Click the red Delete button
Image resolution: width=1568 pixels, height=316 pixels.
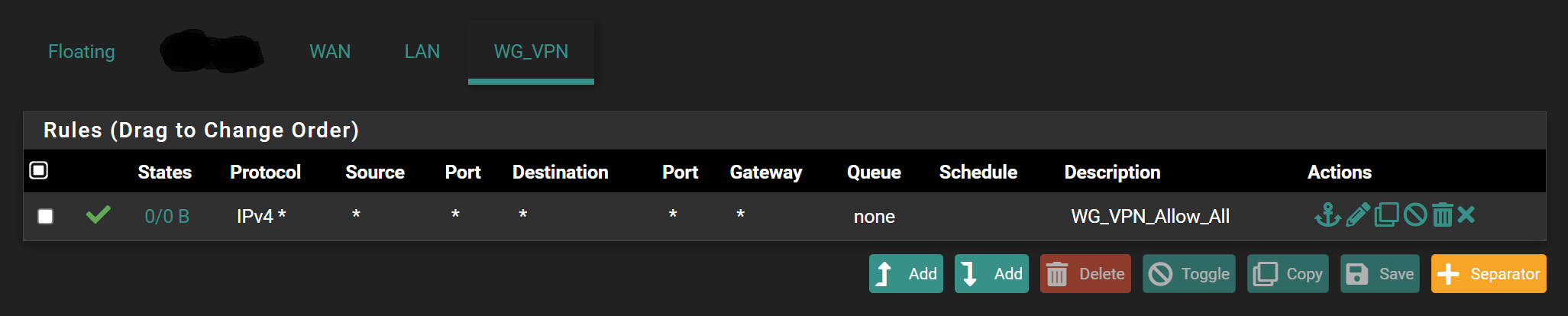tap(1085, 274)
